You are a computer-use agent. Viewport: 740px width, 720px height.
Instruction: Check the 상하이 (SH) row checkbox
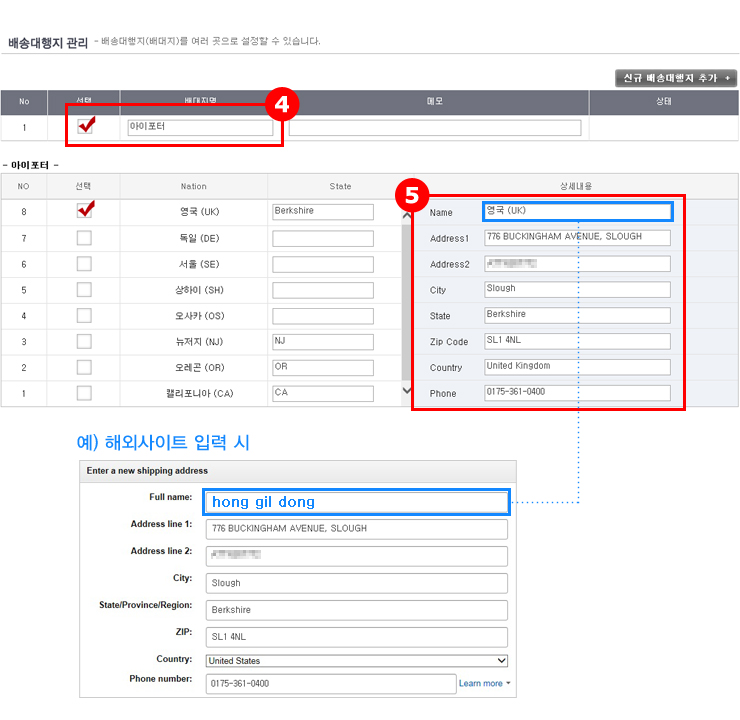tap(84, 290)
